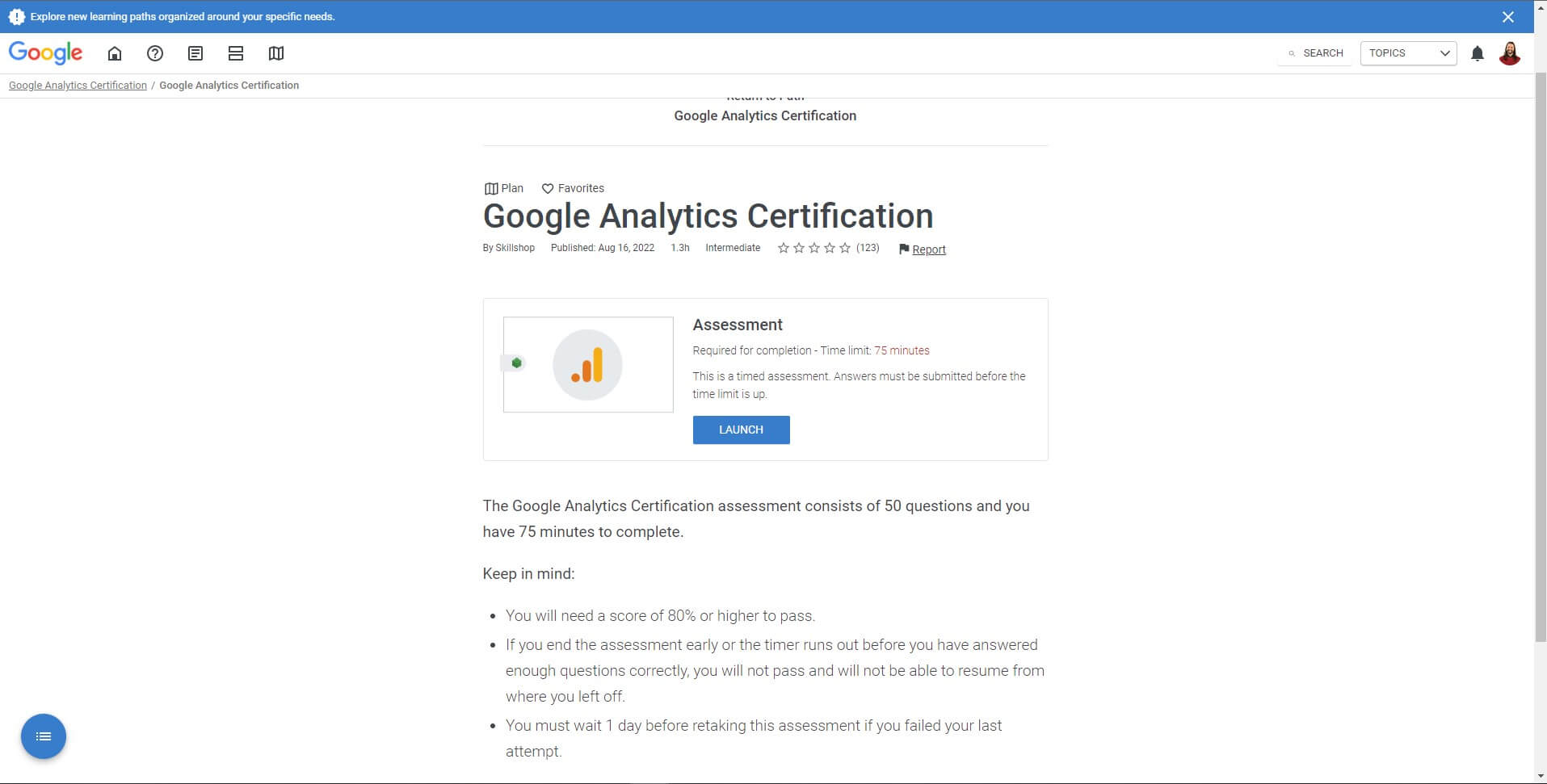
Task: Click the '(123)' ratings count
Action: (868, 248)
